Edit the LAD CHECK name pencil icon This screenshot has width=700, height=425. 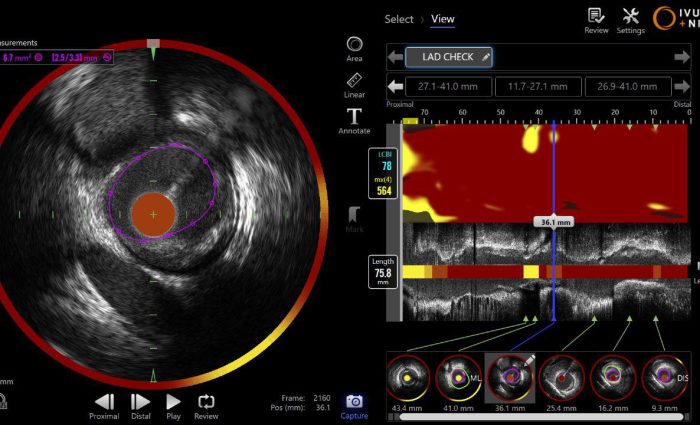coord(486,57)
